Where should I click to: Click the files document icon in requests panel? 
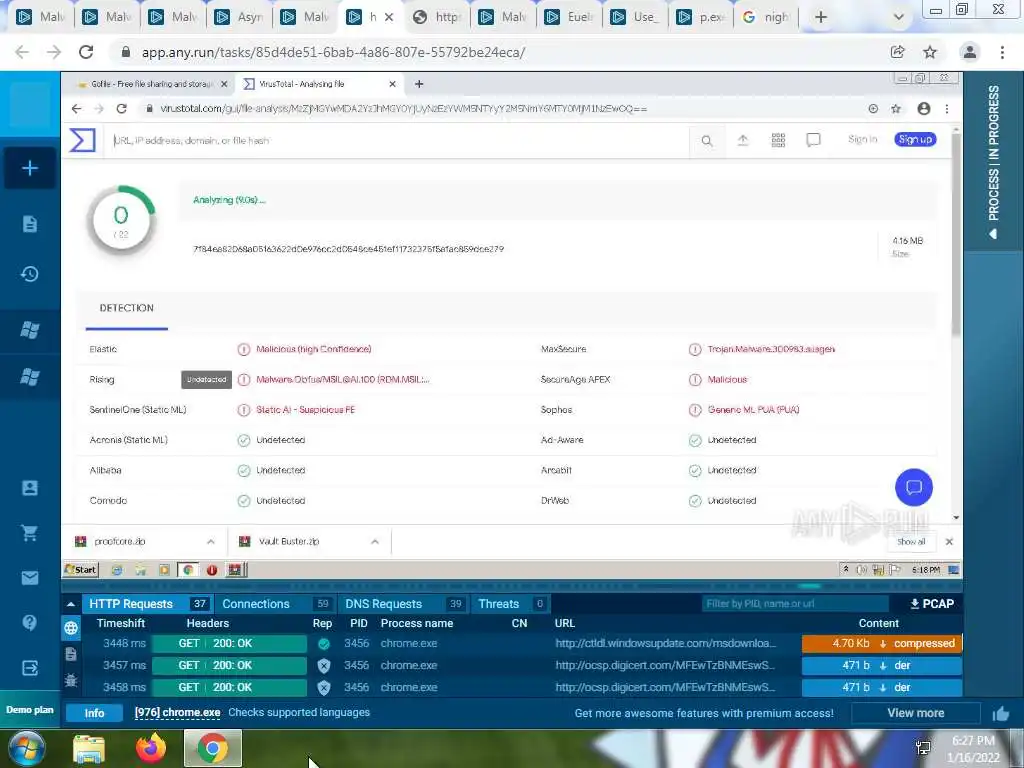71,654
